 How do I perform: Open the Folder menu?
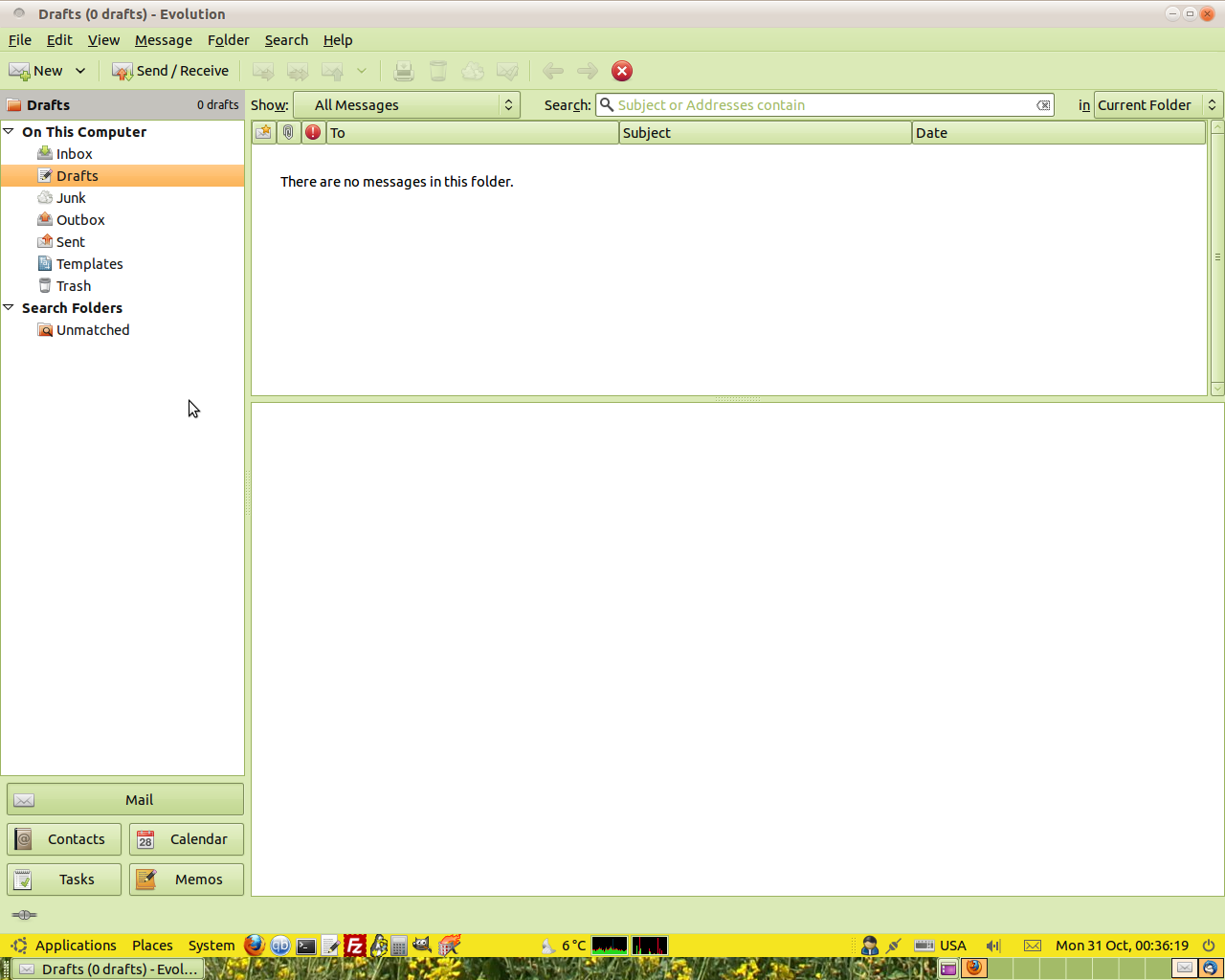pyautogui.click(x=228, y=40)
